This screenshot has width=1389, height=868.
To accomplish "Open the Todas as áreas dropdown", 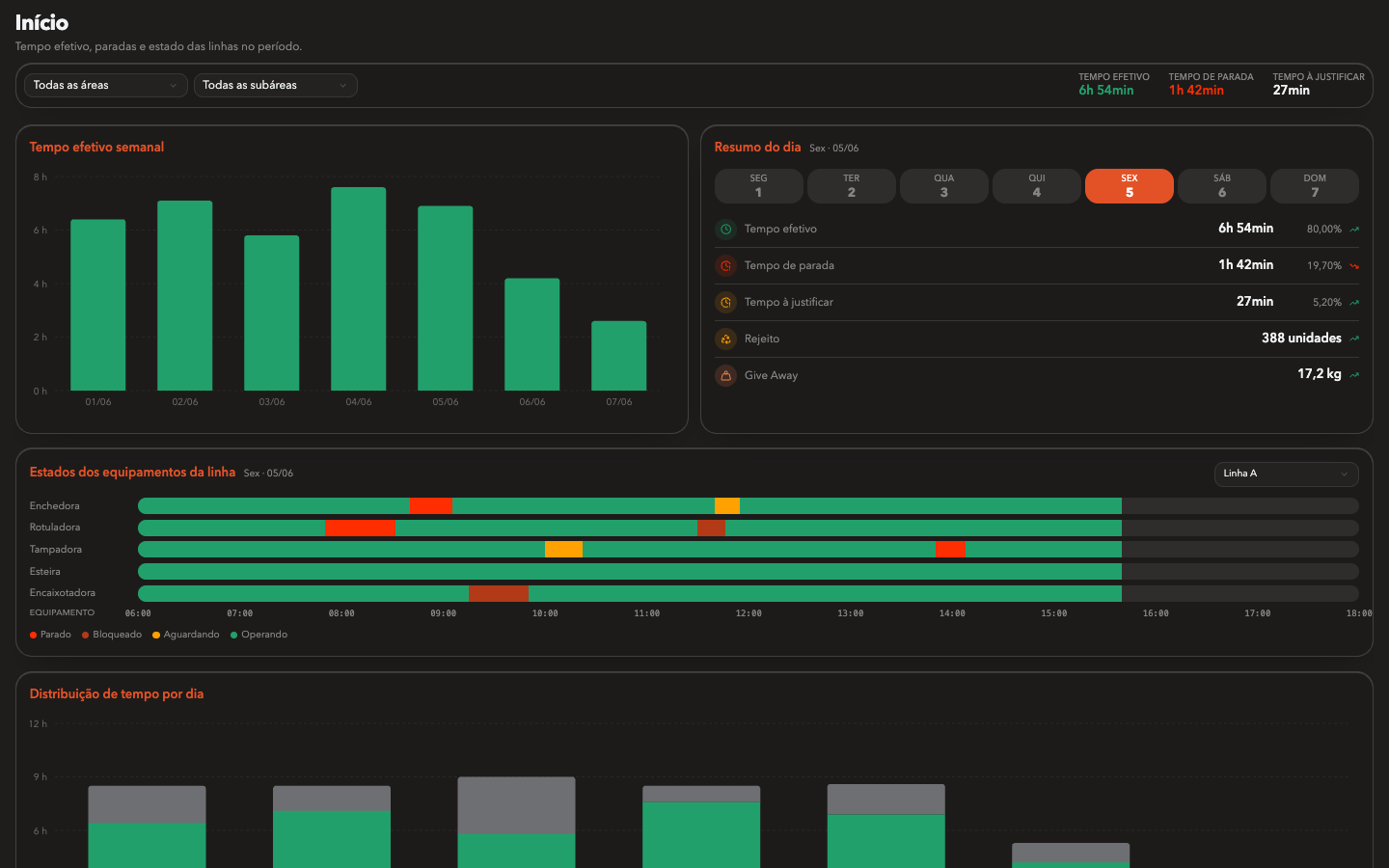I will tap(106, 86).
